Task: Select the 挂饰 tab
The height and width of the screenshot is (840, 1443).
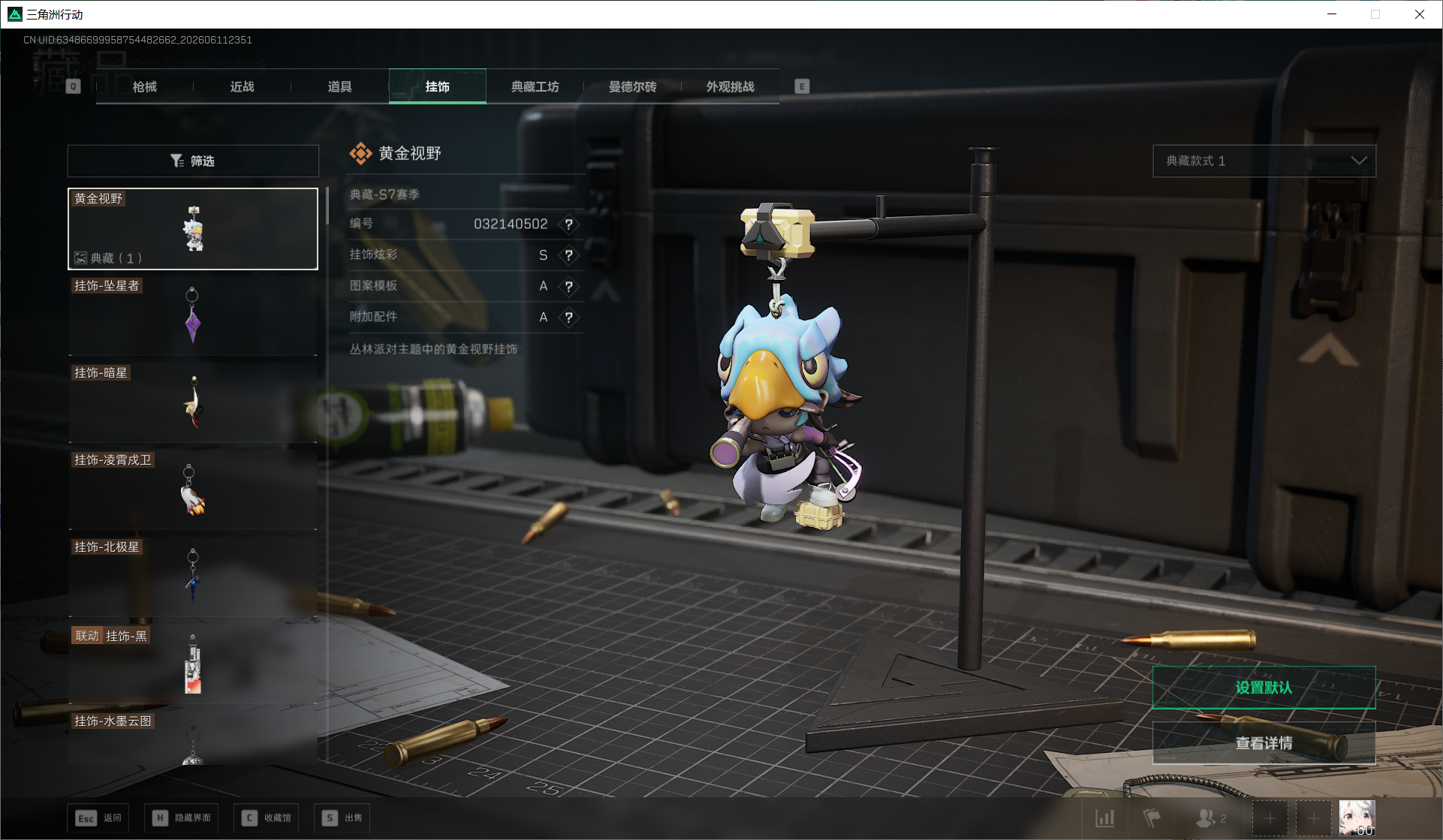Action: 438,86
